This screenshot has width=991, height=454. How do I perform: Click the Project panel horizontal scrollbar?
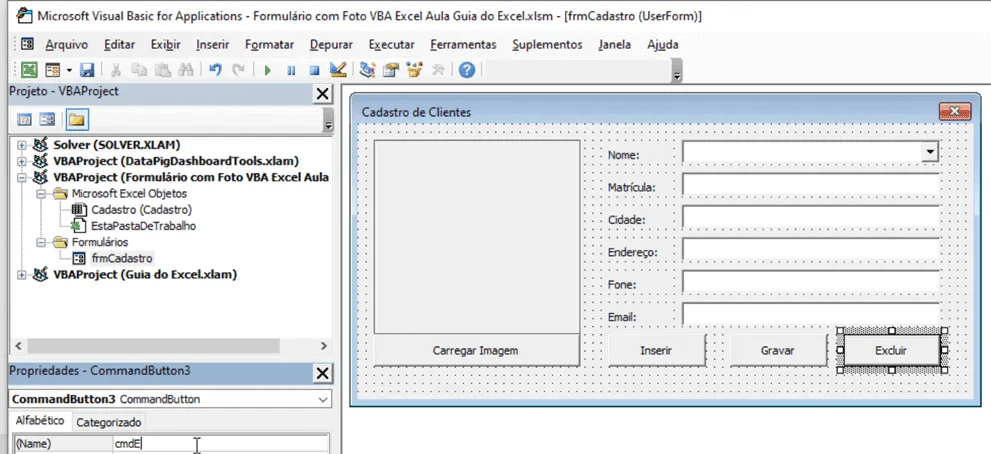point(171,346)
